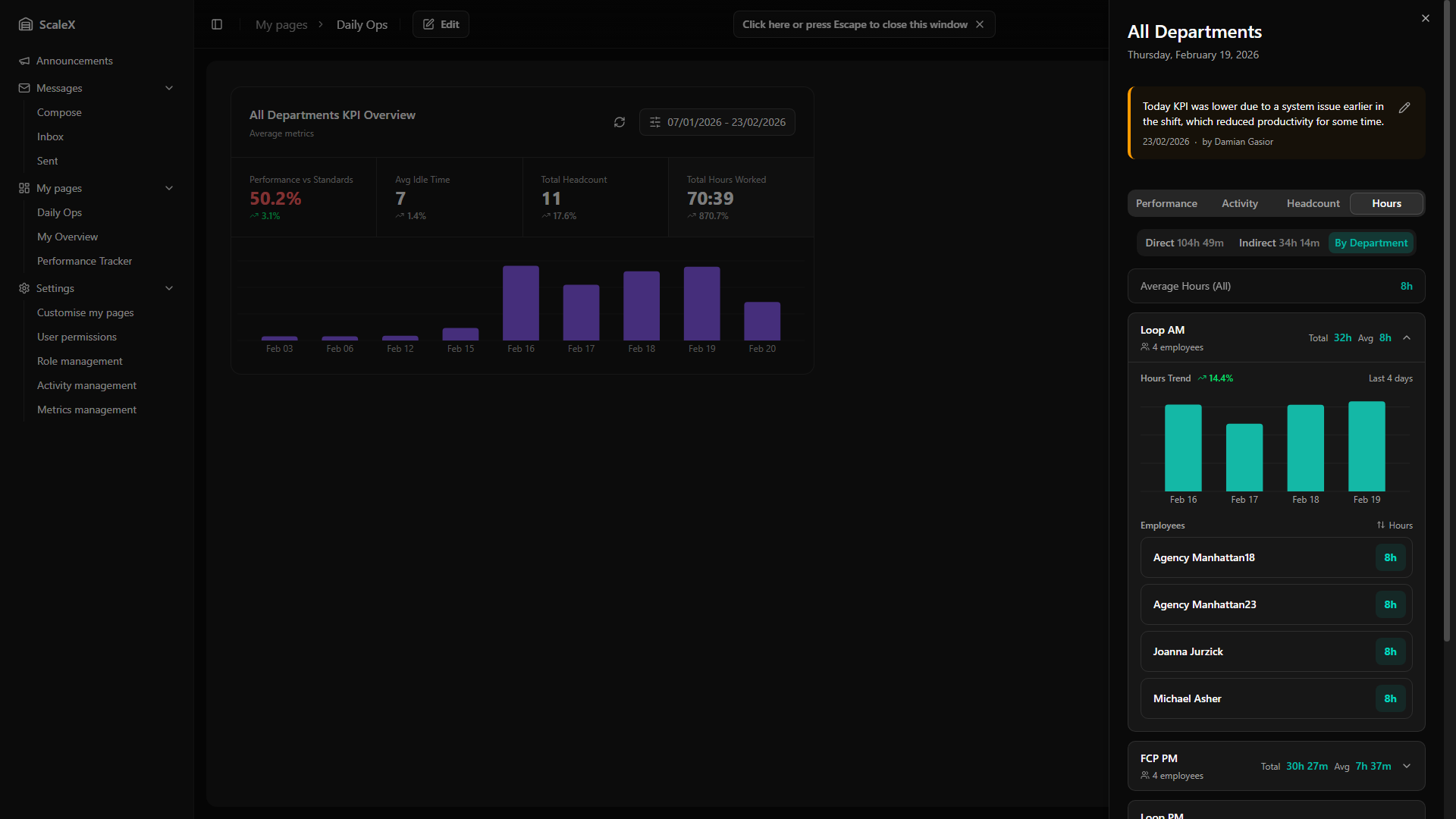Viewport: 1456px width, 819px height.
Task: Close the All Departments side panel
Action: [1426, 18]
